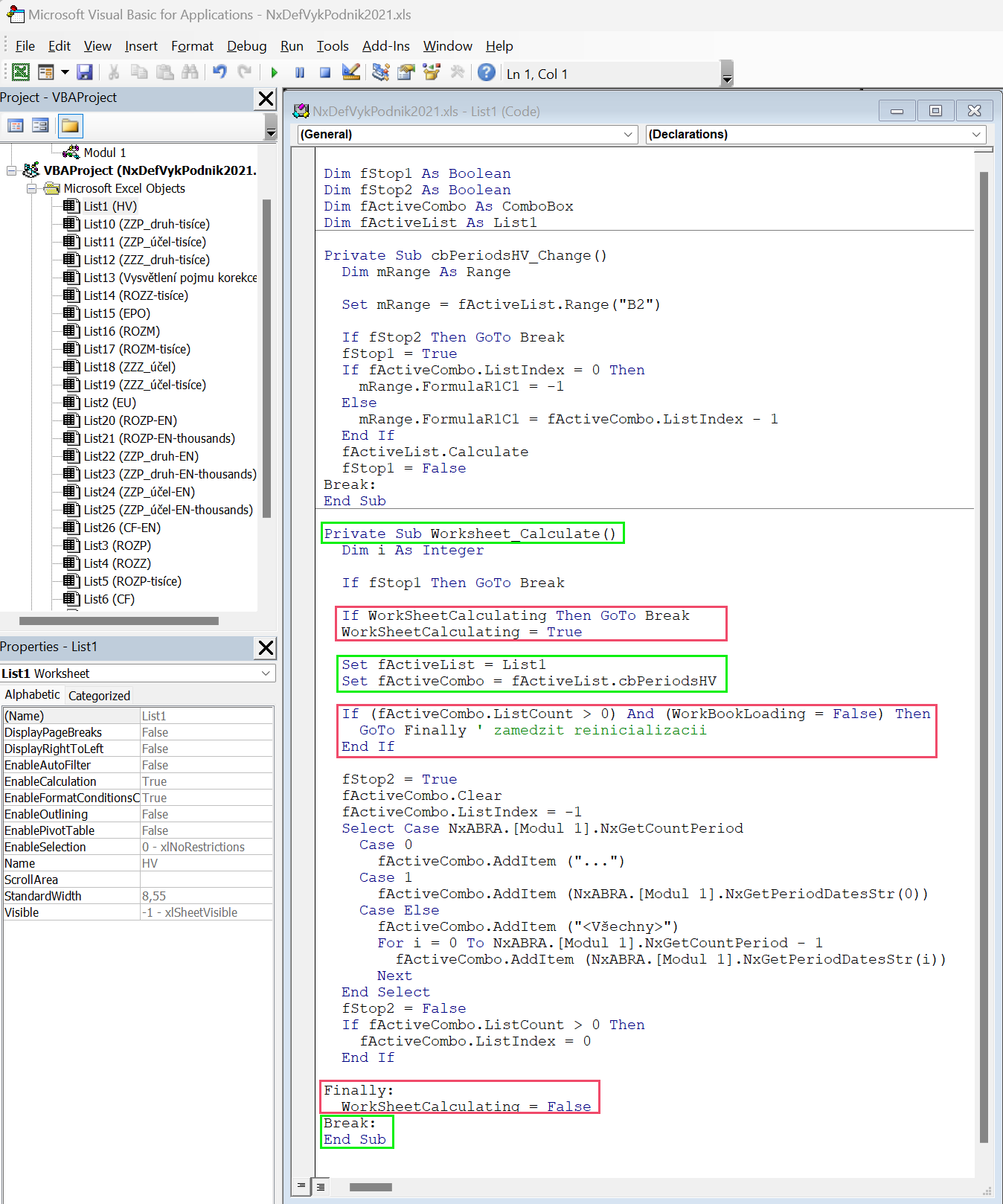Open the Add-Ins menu
Image resolution: width=1003 pixels, height=1204 pixels.
(386, 46)
